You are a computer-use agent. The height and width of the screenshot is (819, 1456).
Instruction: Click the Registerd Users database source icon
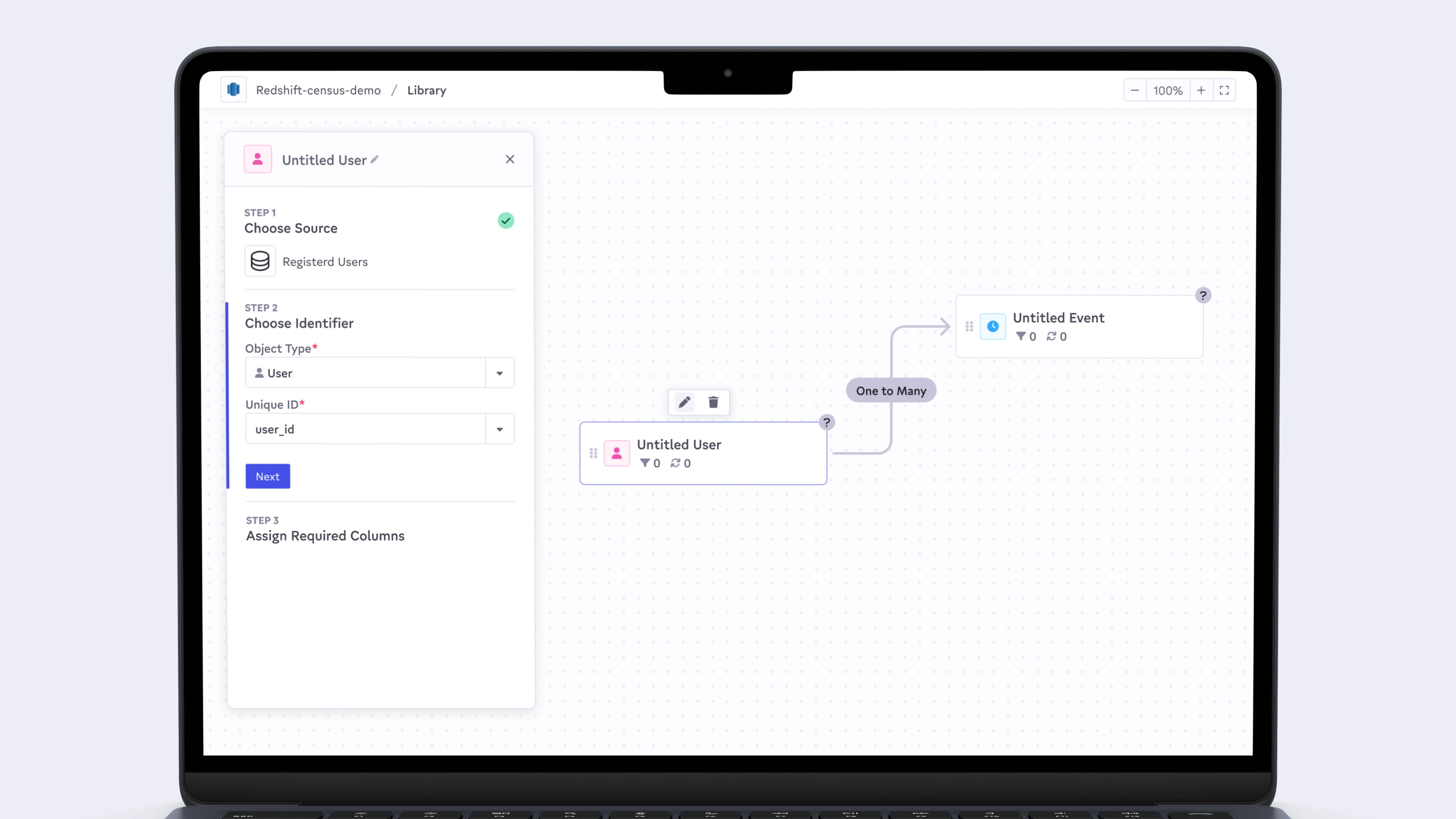[260, 261]
